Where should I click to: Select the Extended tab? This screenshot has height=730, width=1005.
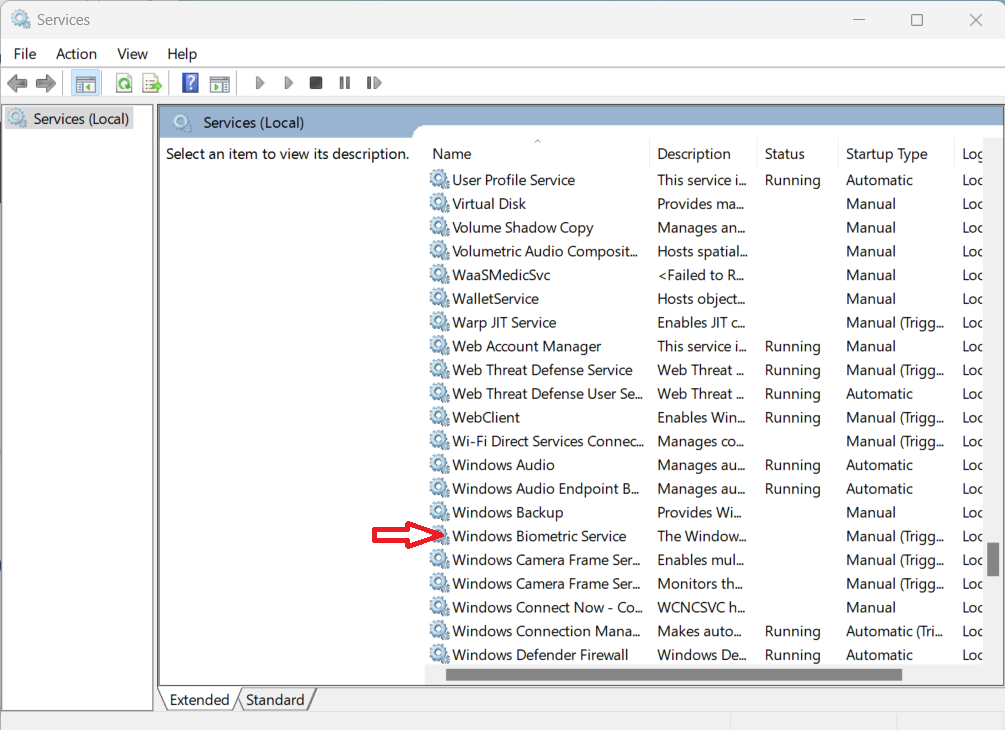(199, 700)
